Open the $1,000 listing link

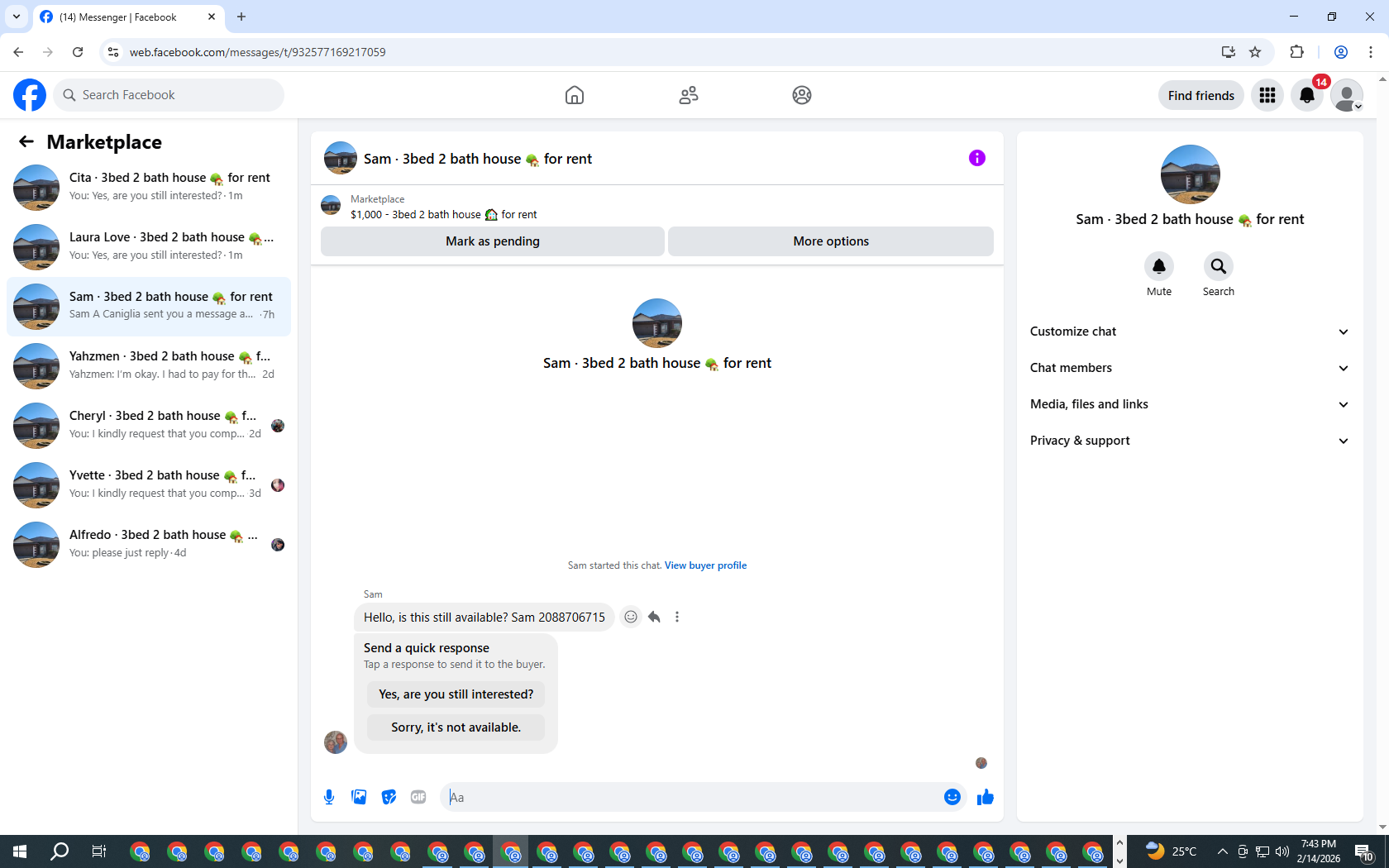click(x=443, y=215)
